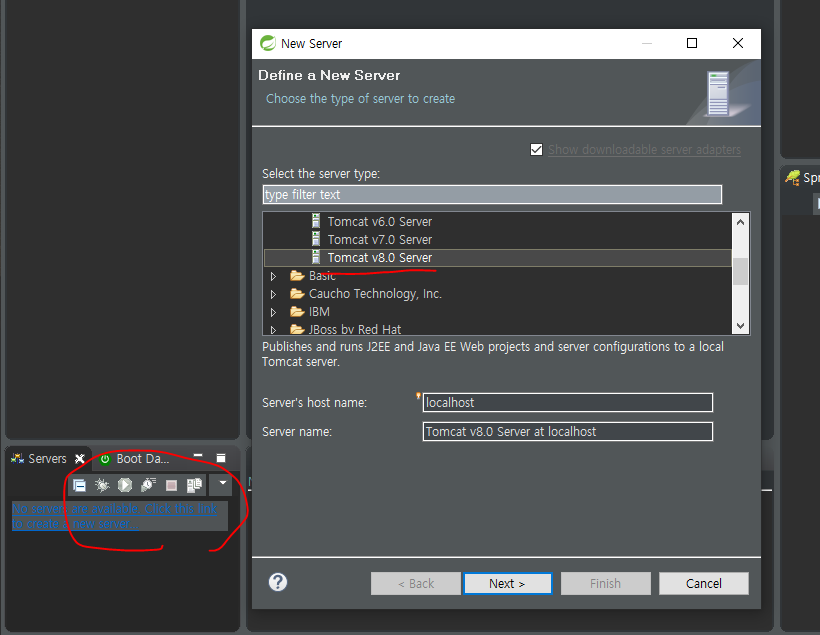This screenshot has height=635, width=820.
Task: Expand the JBoss by Red Hat folder
Action: click(x=273, y=330)
